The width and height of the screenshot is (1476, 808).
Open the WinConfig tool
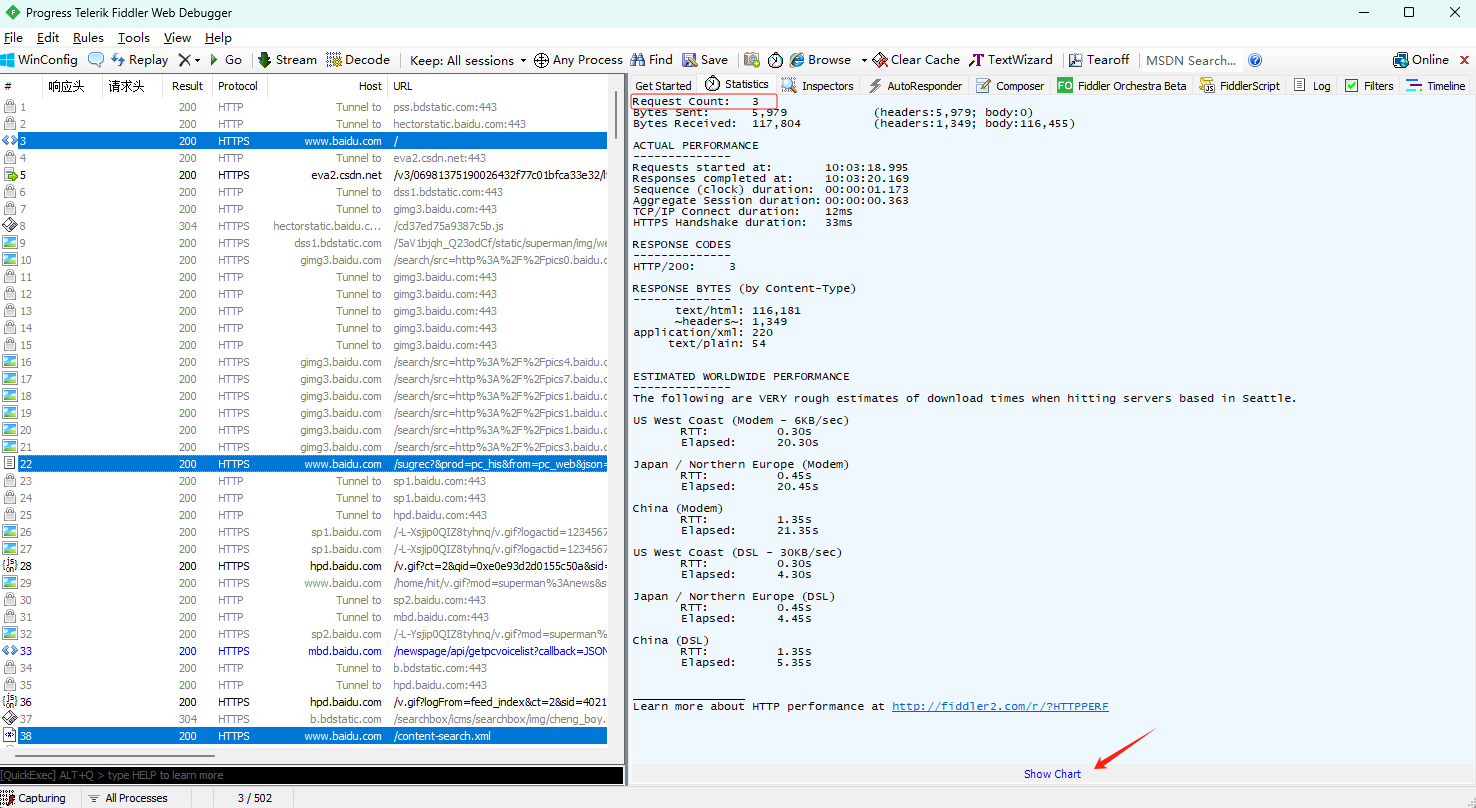40,60
